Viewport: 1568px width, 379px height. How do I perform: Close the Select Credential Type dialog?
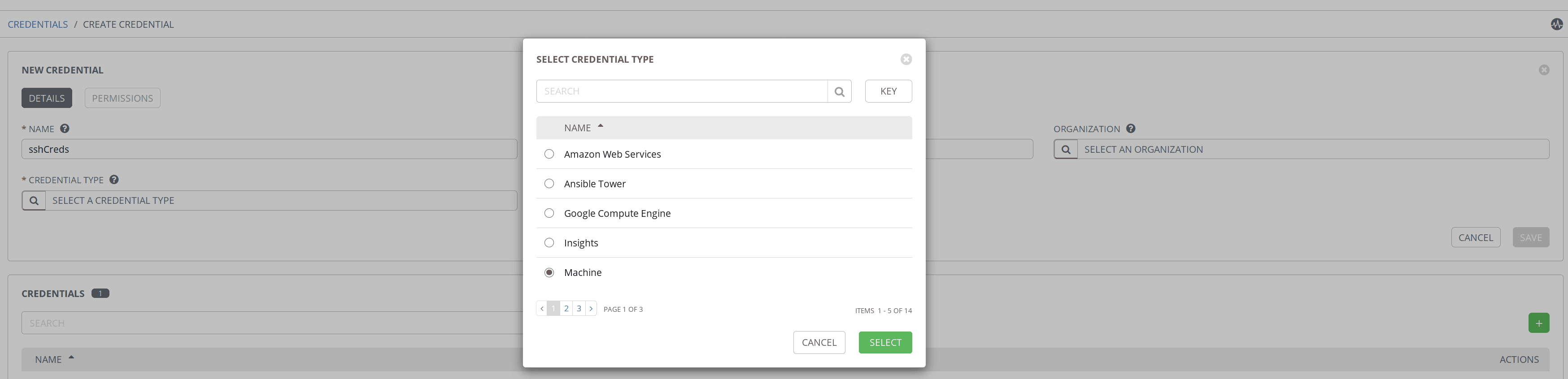point(906,59)
